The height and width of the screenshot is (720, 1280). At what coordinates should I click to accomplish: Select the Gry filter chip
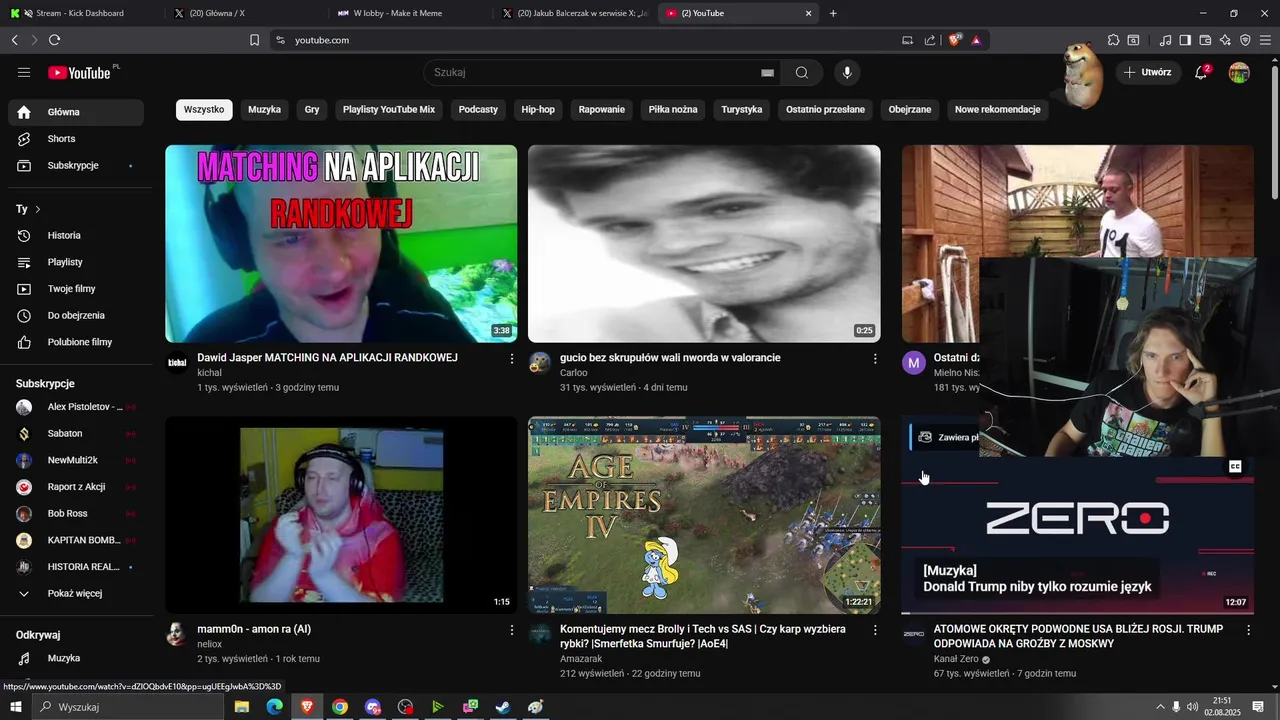tap(312, 110)
